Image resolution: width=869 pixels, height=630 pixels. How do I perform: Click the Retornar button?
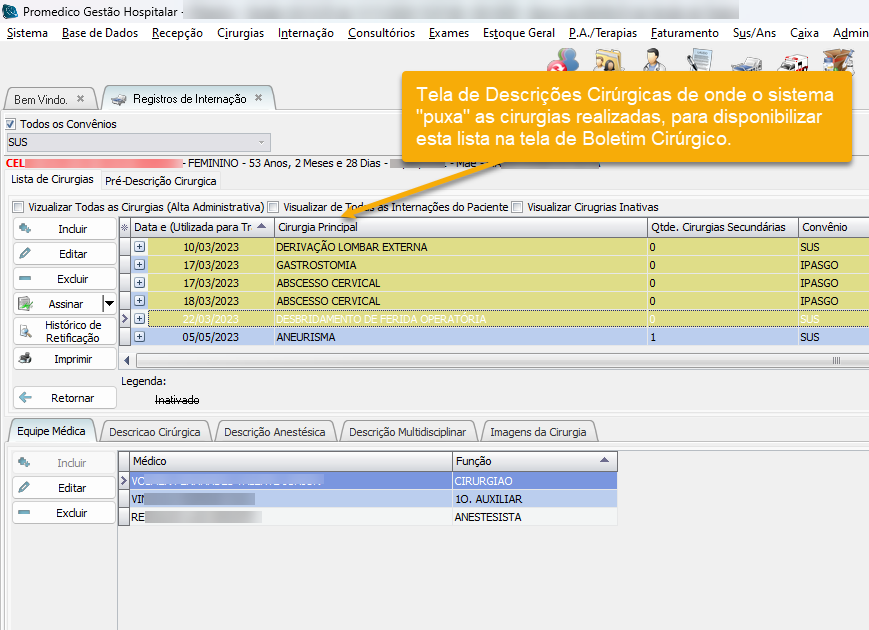click(64, 398)
